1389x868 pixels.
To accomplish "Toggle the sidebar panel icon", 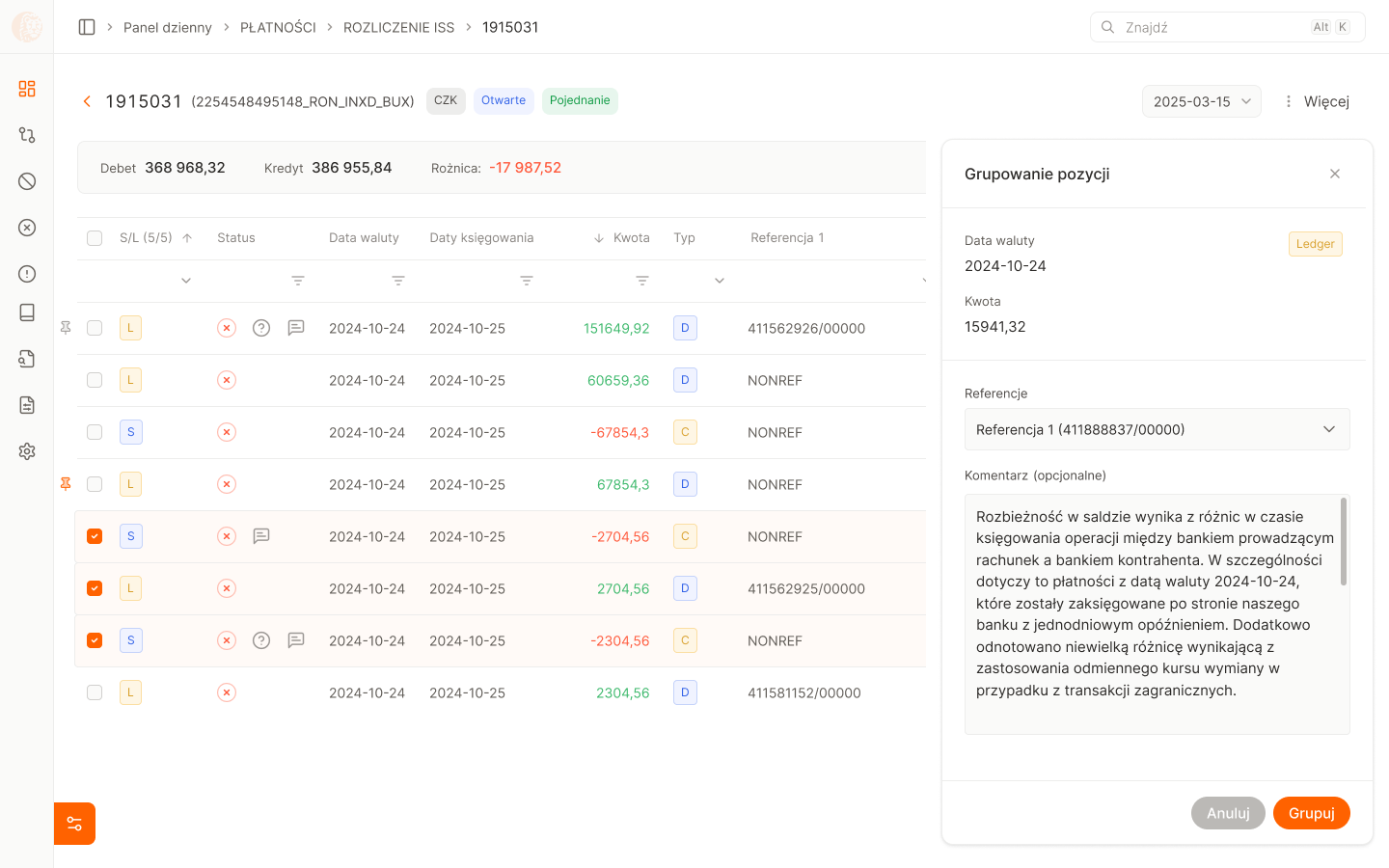I will coord(87,27).
